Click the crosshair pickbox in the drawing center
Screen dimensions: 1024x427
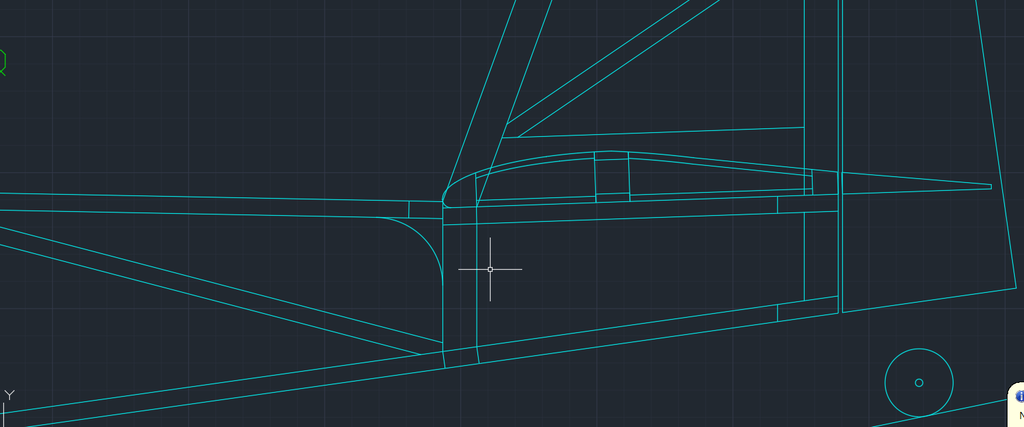click(490, 269)
